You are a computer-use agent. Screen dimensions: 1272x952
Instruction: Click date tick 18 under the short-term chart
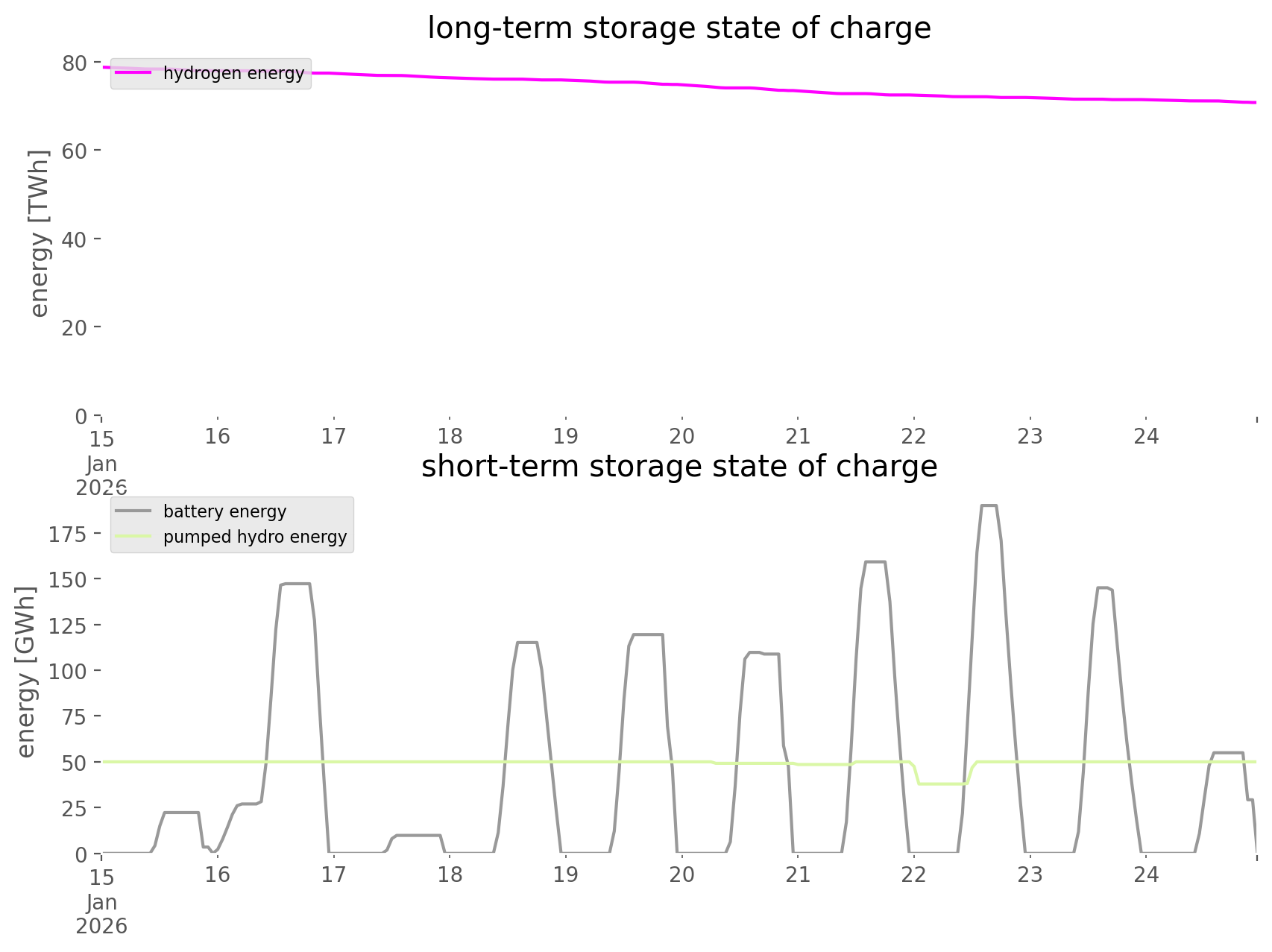click(450, 874)
